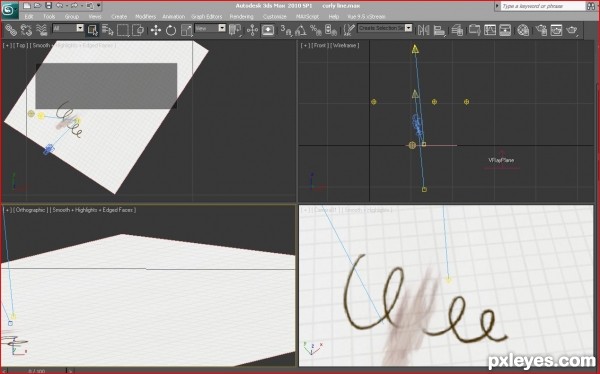The height and width of the screenshot is (374, 600).
Task: Toggle Percent Snap
Action: [x=316, y=30]
